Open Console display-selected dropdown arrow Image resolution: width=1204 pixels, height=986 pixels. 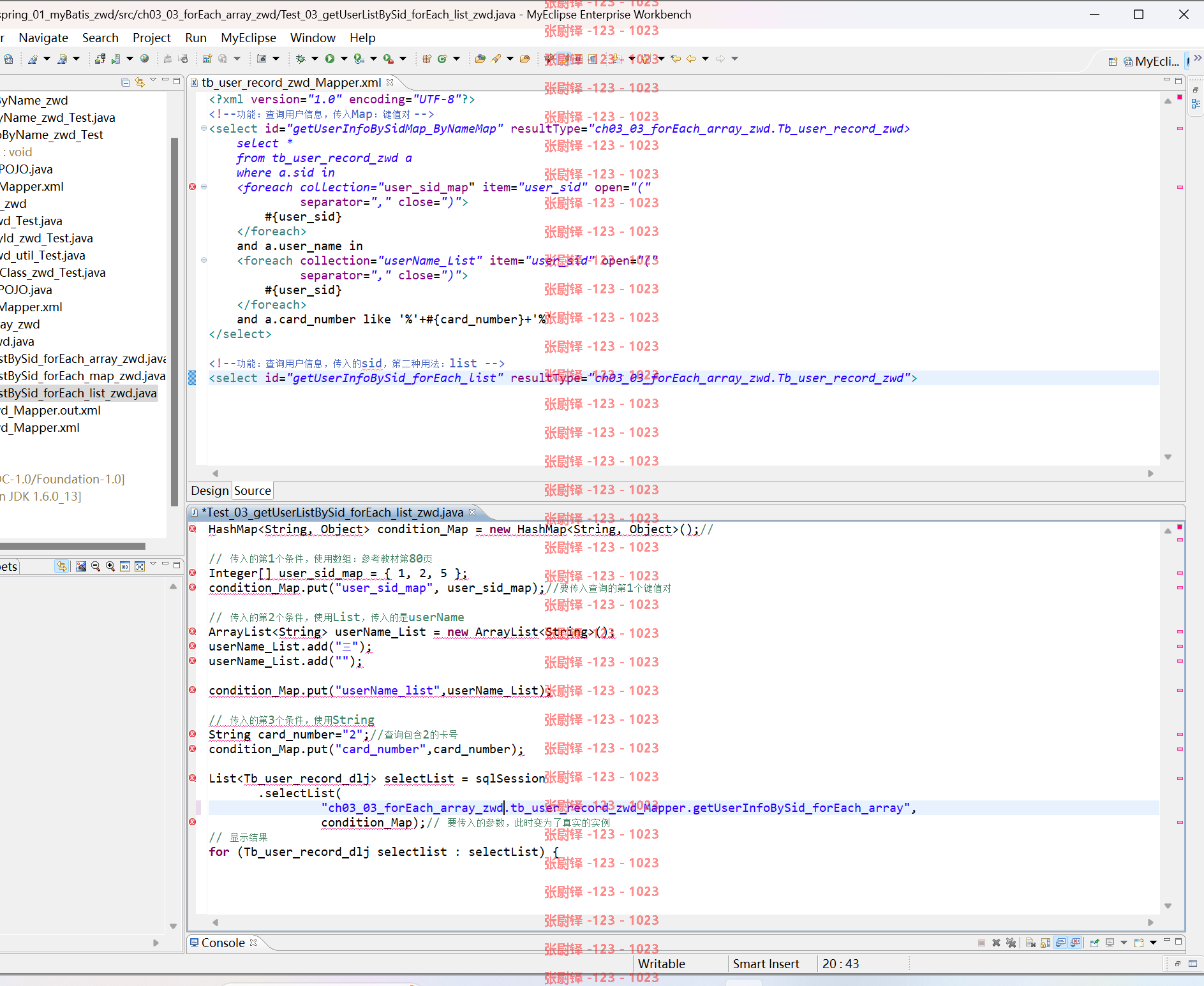[x=1124, y=943]
